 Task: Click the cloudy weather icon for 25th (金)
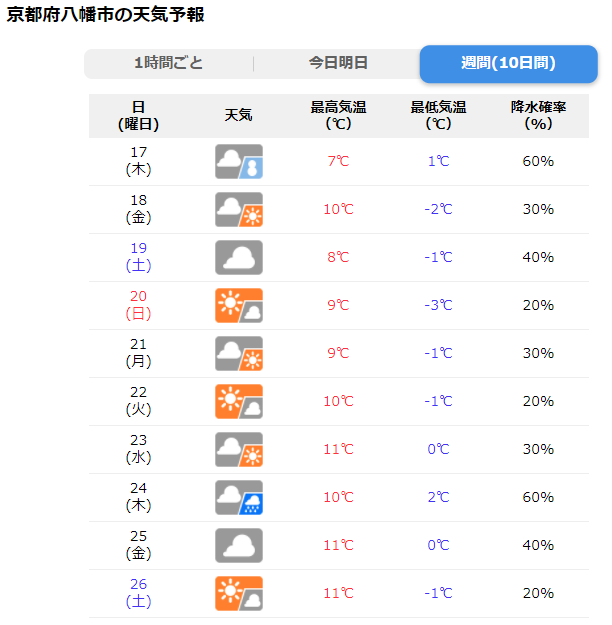(239, 545)
